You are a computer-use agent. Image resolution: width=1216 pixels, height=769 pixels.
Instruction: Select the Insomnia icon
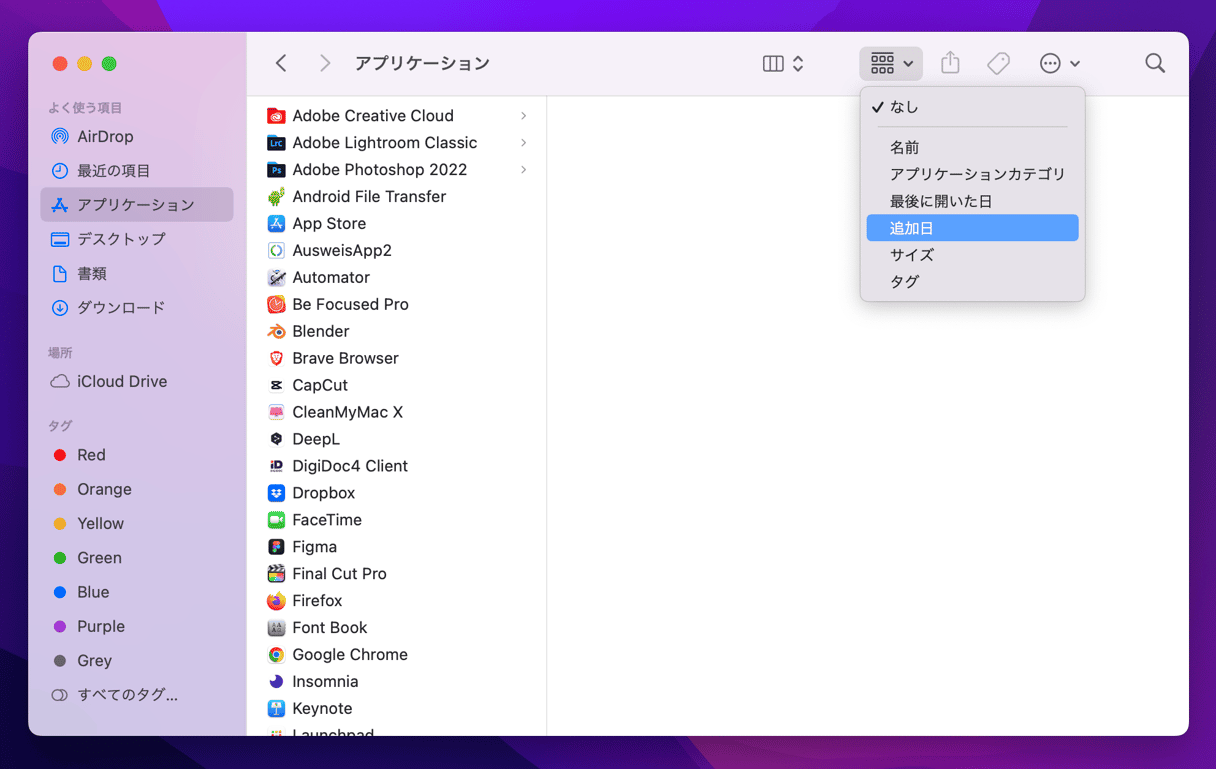click(x=276, y=682)
